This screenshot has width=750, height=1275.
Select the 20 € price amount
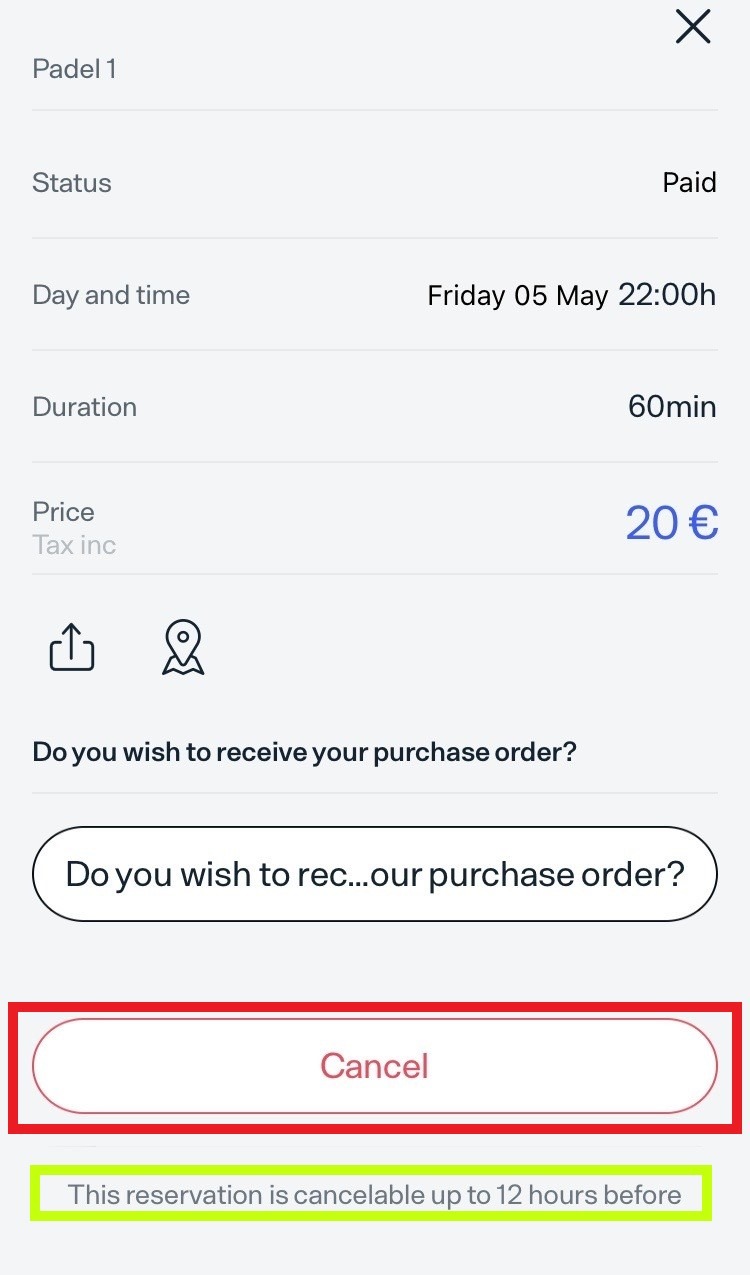click(672, 522)
